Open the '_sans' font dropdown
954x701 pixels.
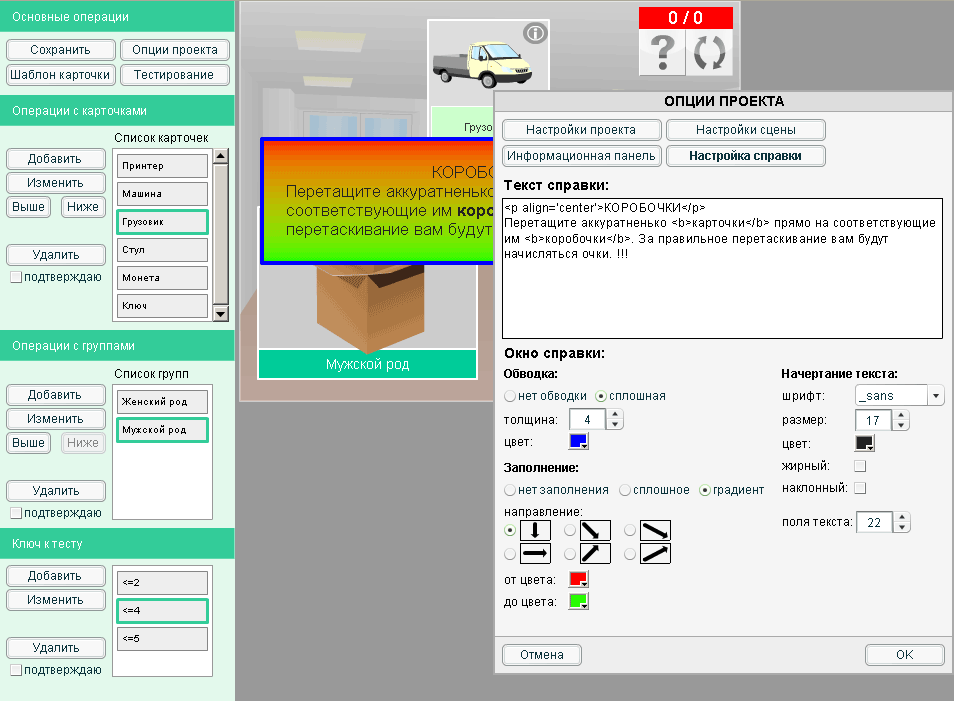tap(936, 396)
